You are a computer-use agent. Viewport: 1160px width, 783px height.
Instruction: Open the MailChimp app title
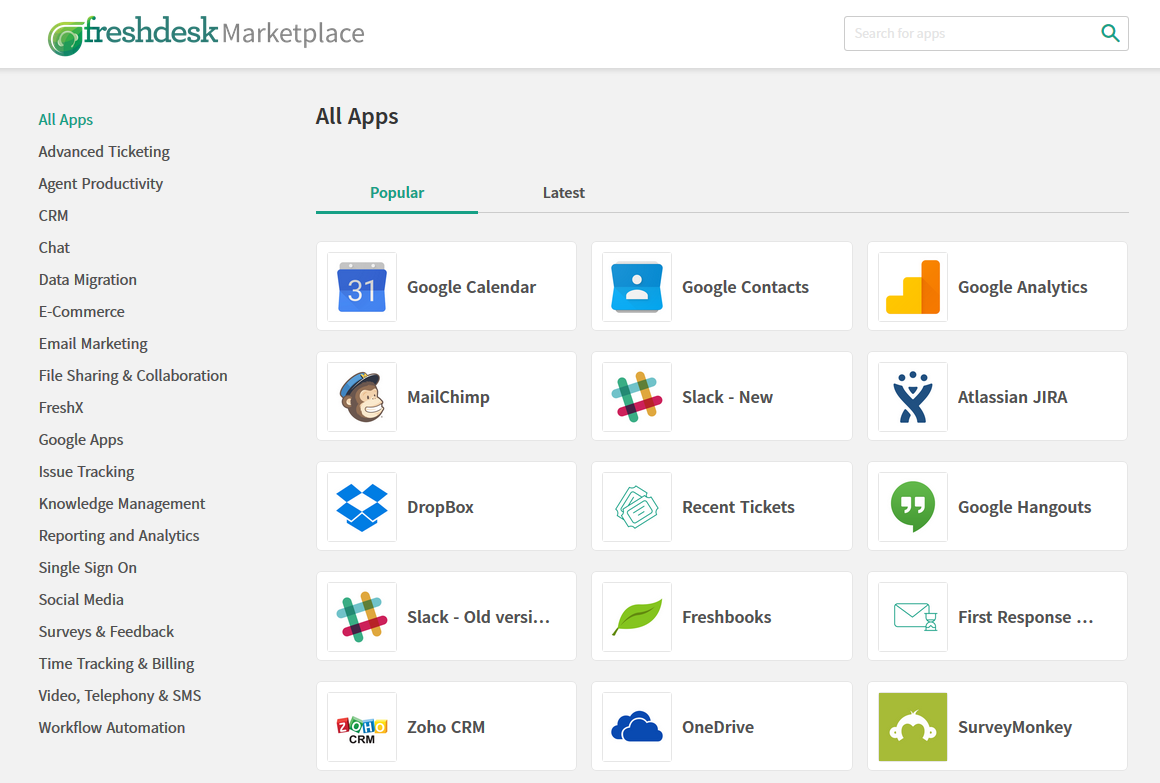point(448,397)
